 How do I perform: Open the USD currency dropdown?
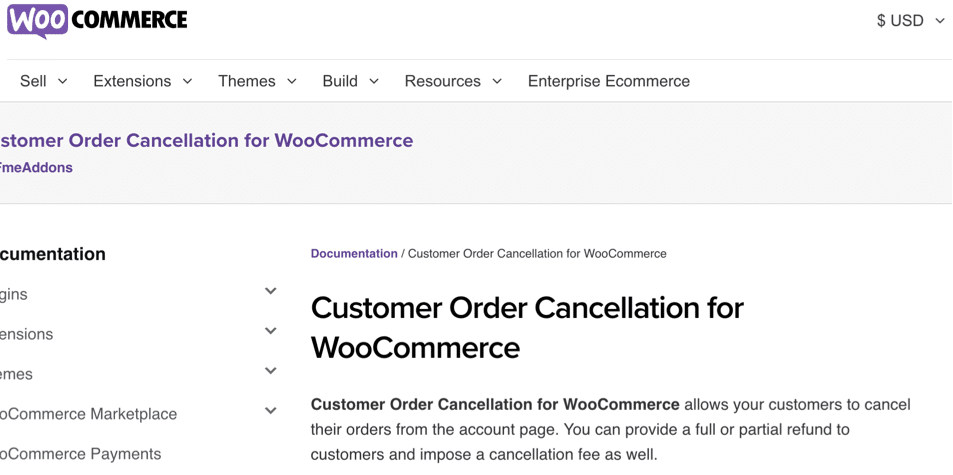click(x=910, y=21)
